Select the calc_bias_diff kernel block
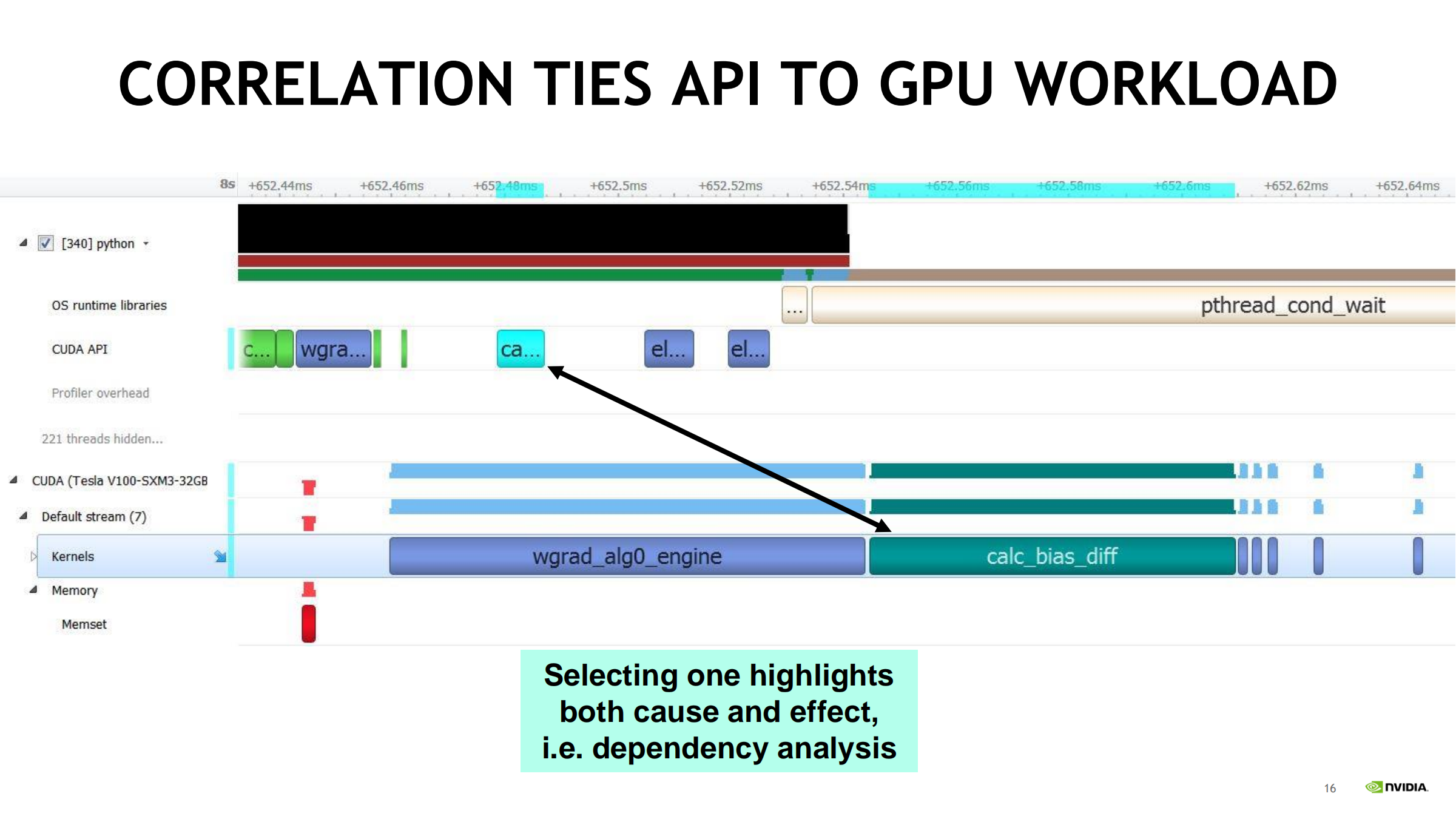This screenshot has width=1456, height=819. tap(1051, 556)
